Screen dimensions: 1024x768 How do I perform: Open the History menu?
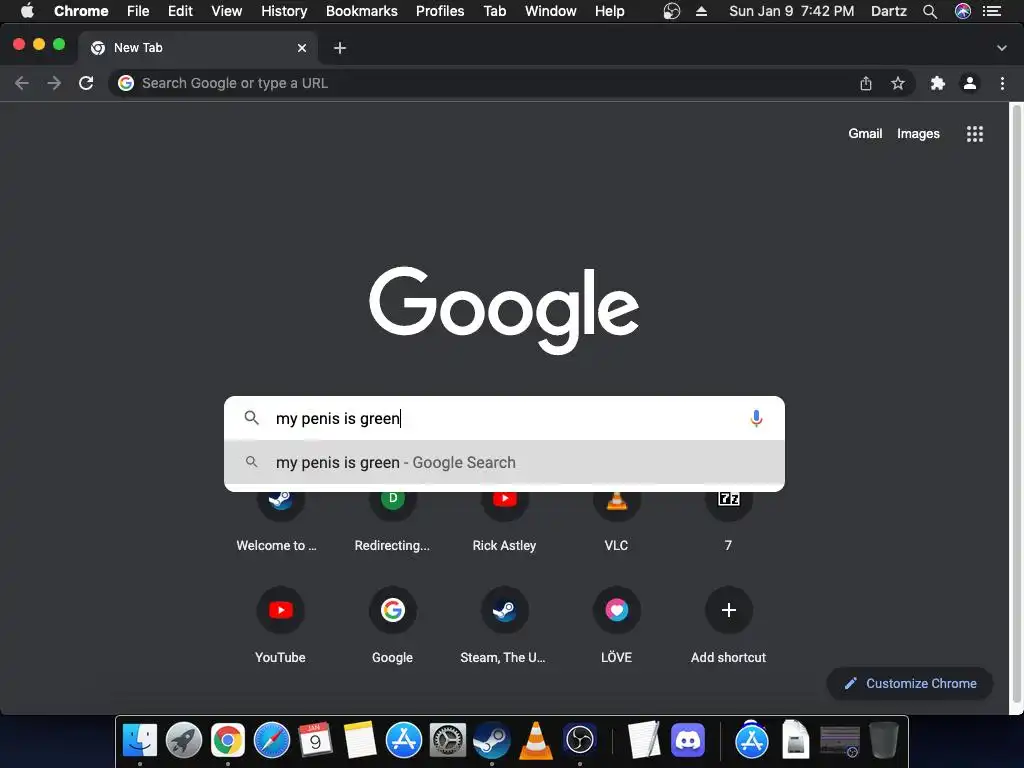tap(284, 11)
